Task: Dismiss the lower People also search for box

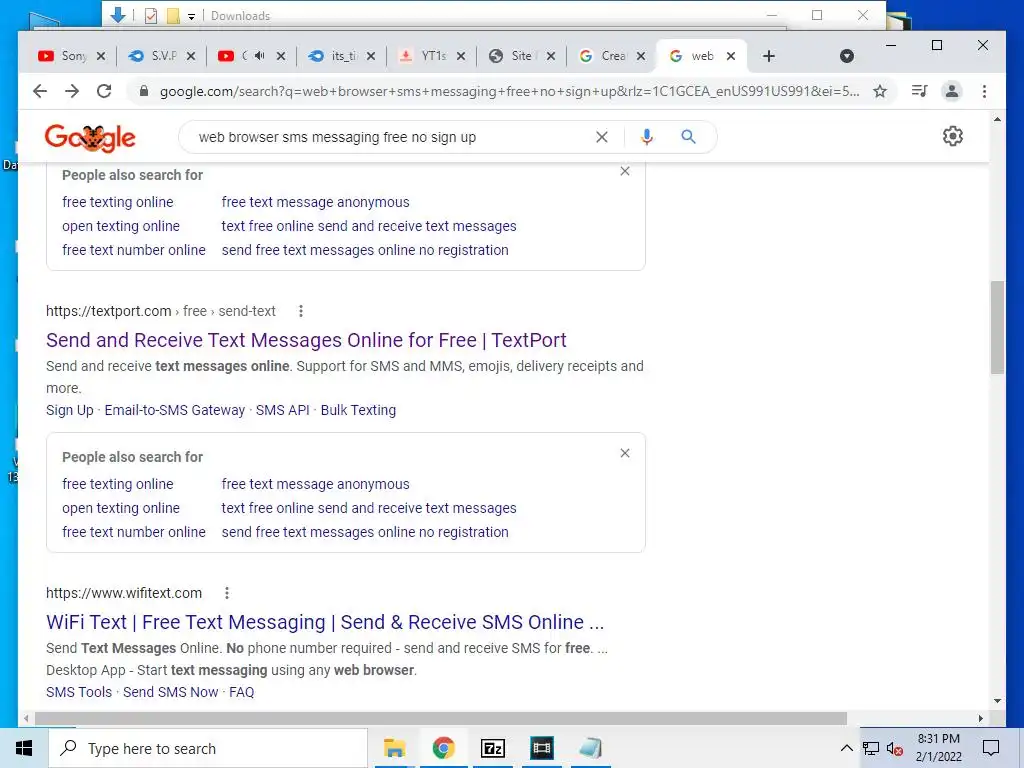Action: pyautogui.click(x=625, y=453)
